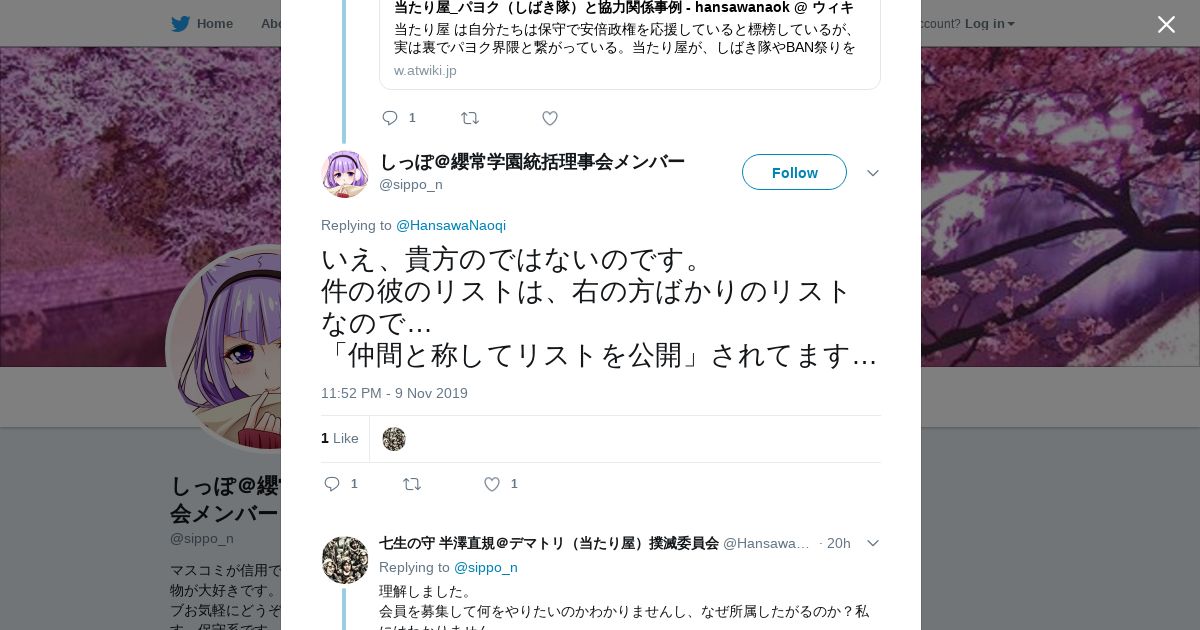This screenshot has width=1200, height=630.
Task: Expand the main tweet options chevron
Action: 872,173
